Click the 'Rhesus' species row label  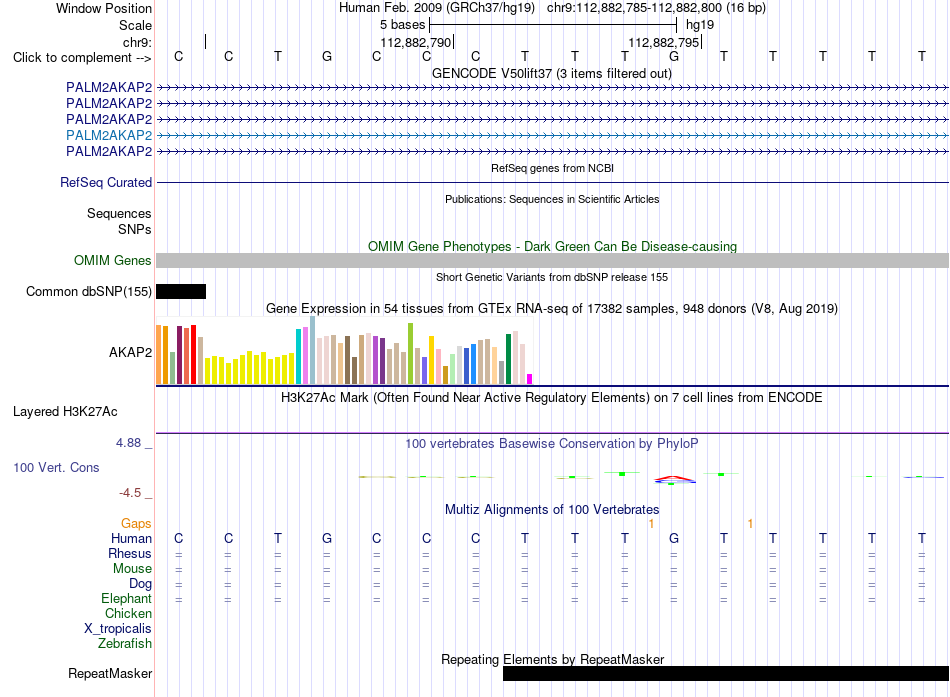[x=130, y=554]
